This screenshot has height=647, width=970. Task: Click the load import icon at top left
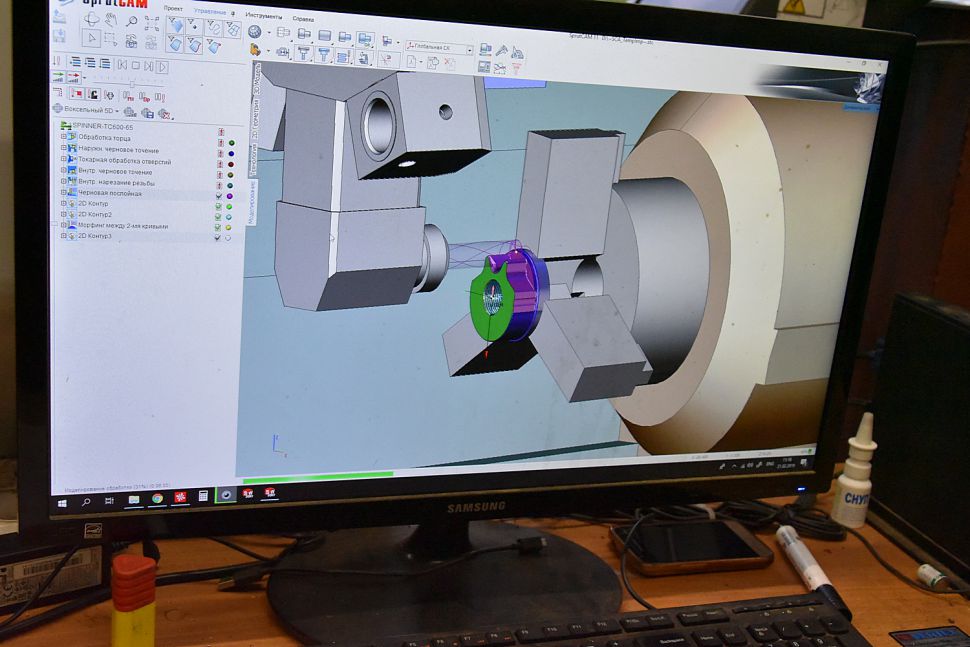click(59, 17)
